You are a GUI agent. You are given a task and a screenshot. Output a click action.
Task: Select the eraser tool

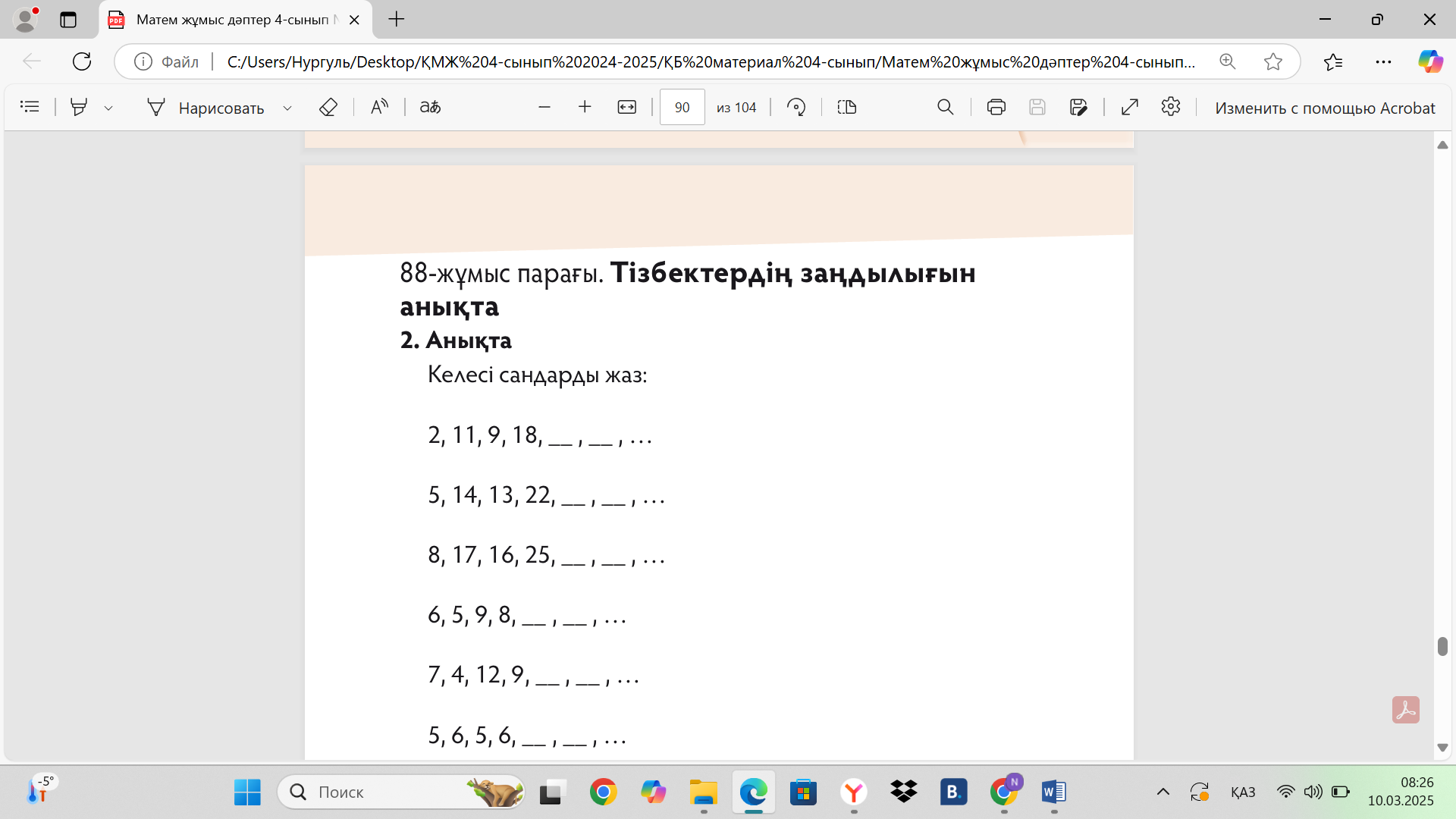(x=328, y=107)
